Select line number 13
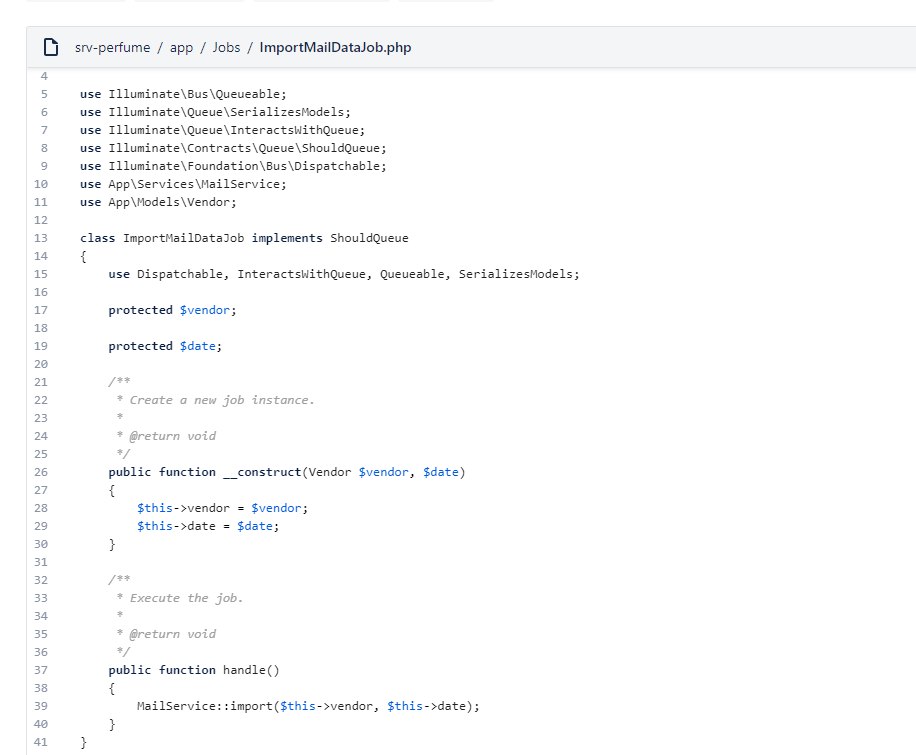The width and height of the screenshot is (916, 755). [40, 238]
